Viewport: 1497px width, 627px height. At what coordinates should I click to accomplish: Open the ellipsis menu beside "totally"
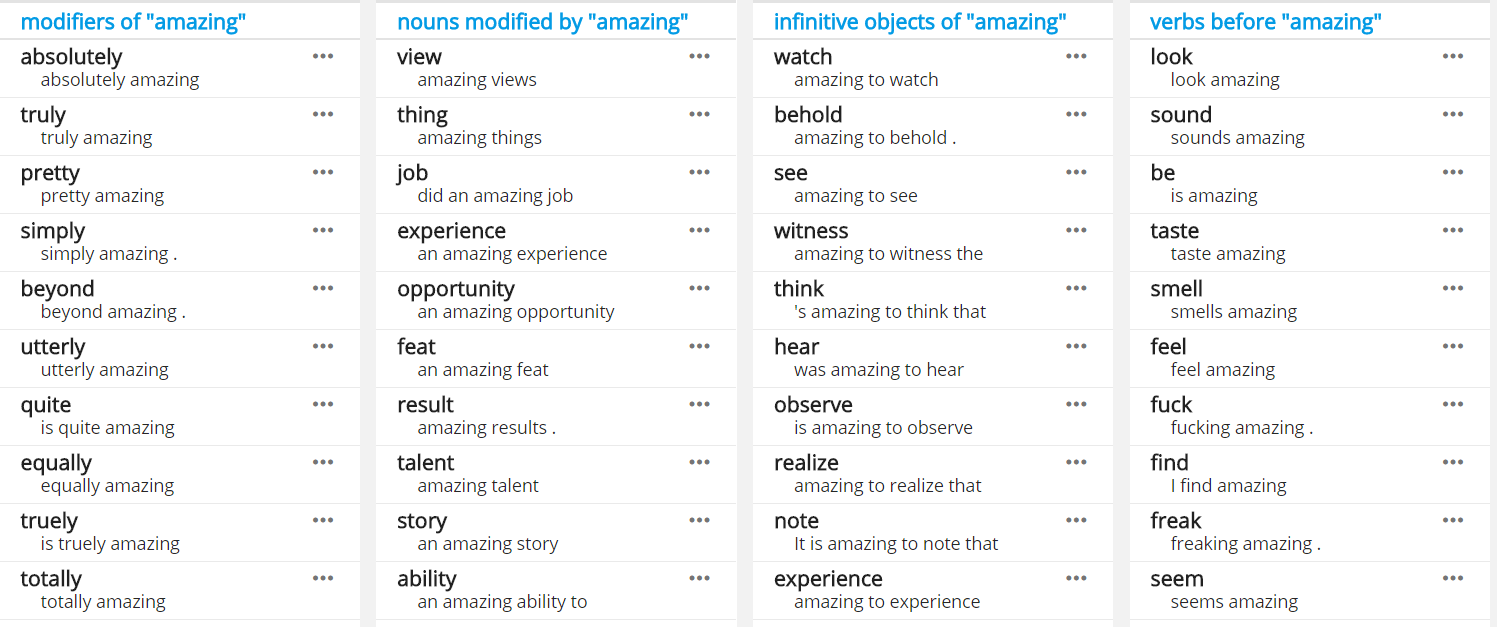[x=323, y=578]
